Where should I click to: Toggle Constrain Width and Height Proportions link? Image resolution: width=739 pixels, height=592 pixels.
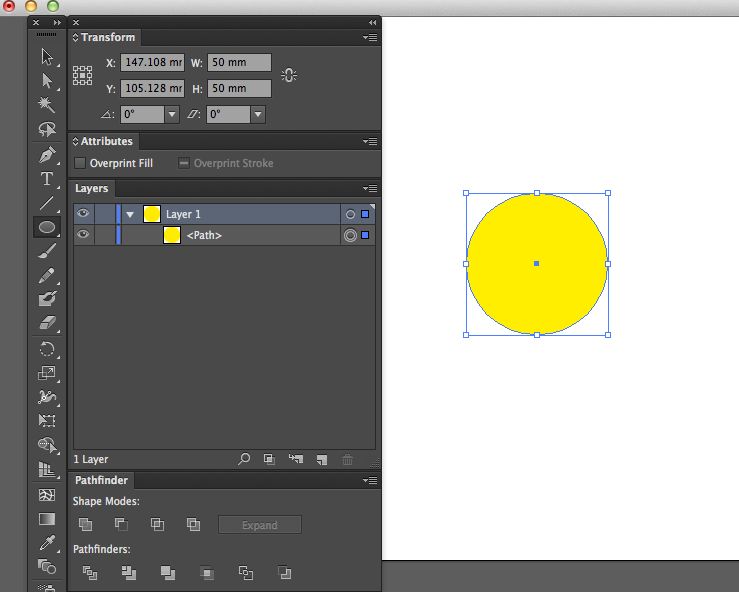[288, 75]
